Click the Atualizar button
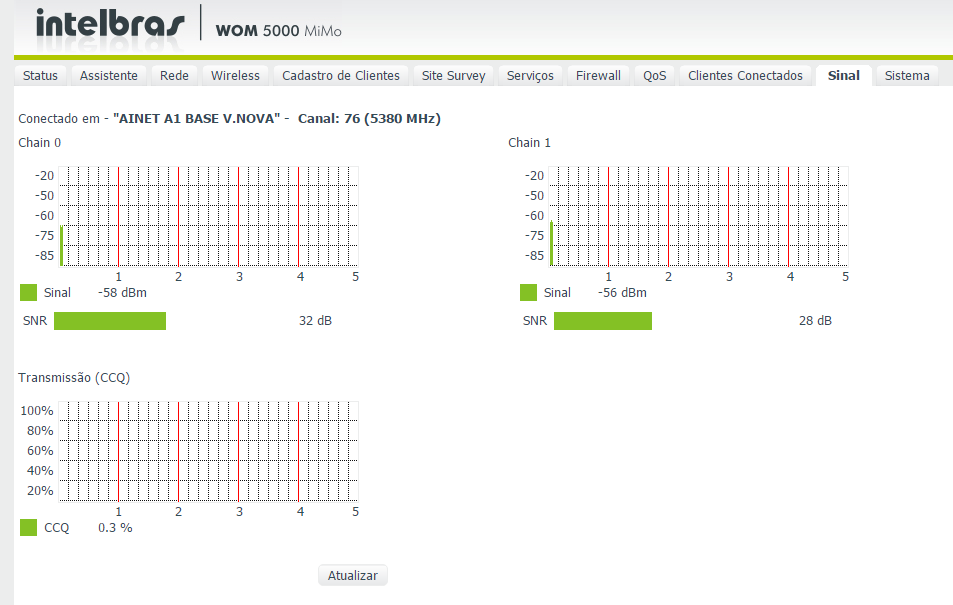 point(353,575)
